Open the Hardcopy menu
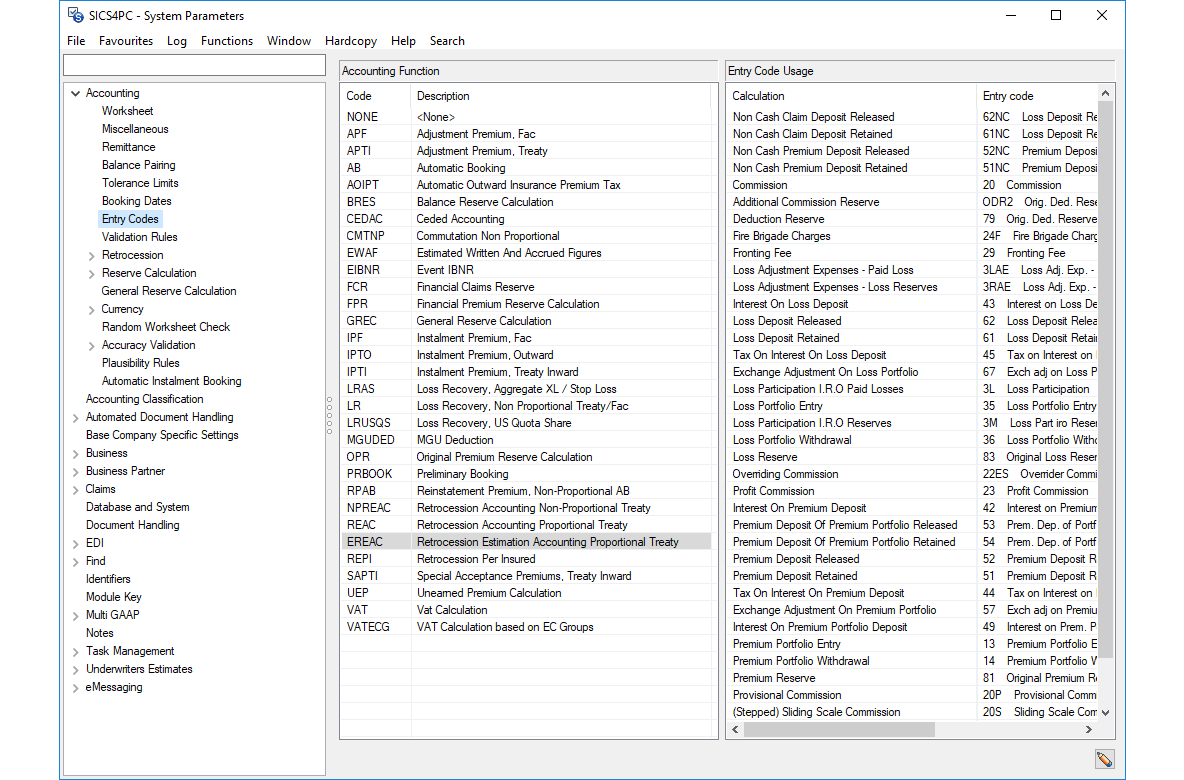This screenshot has width=1184, height=780. [351, 41]
